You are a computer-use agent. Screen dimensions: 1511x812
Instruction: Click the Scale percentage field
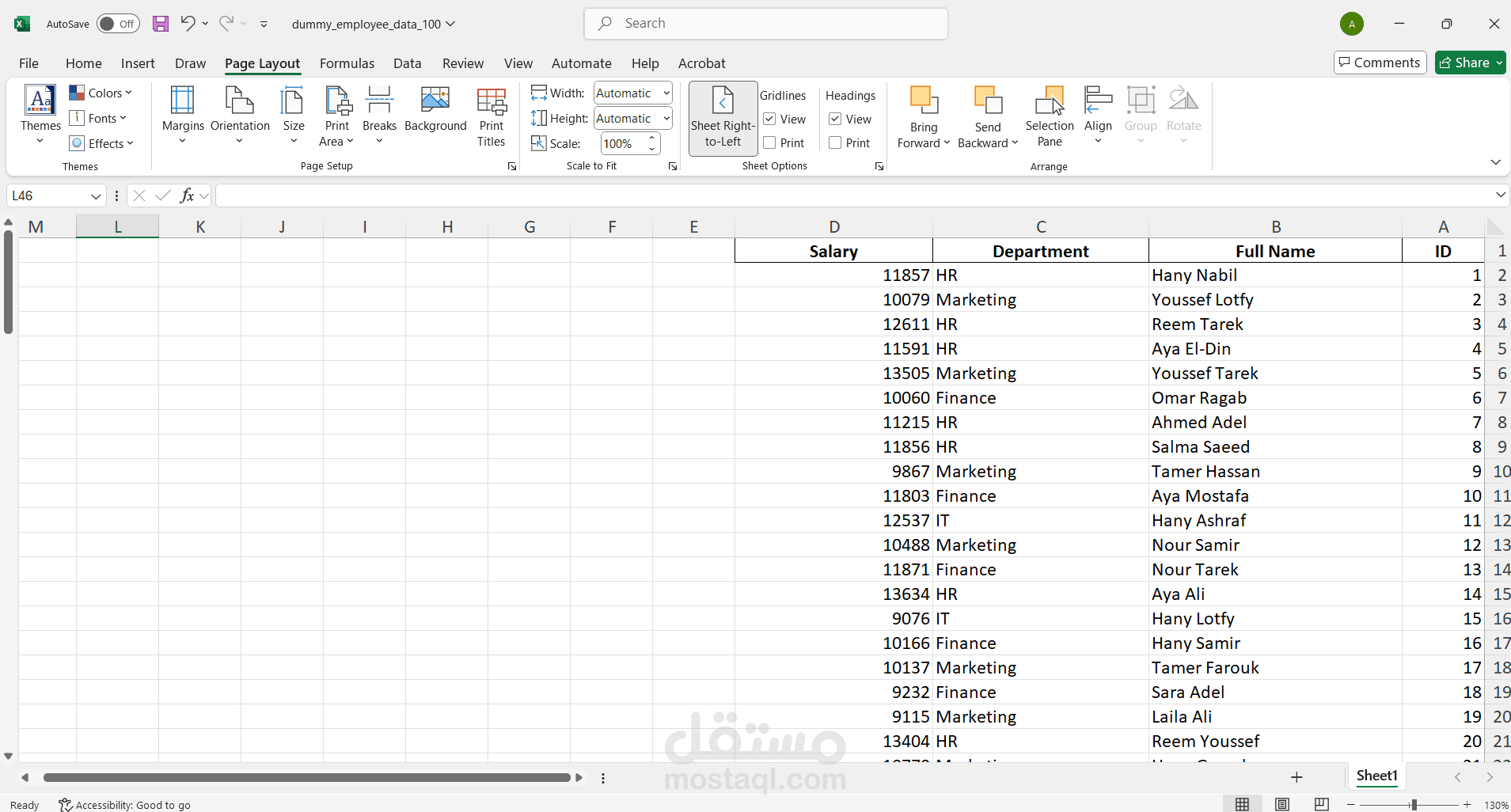pyautogui.click(x=623, y=144)
